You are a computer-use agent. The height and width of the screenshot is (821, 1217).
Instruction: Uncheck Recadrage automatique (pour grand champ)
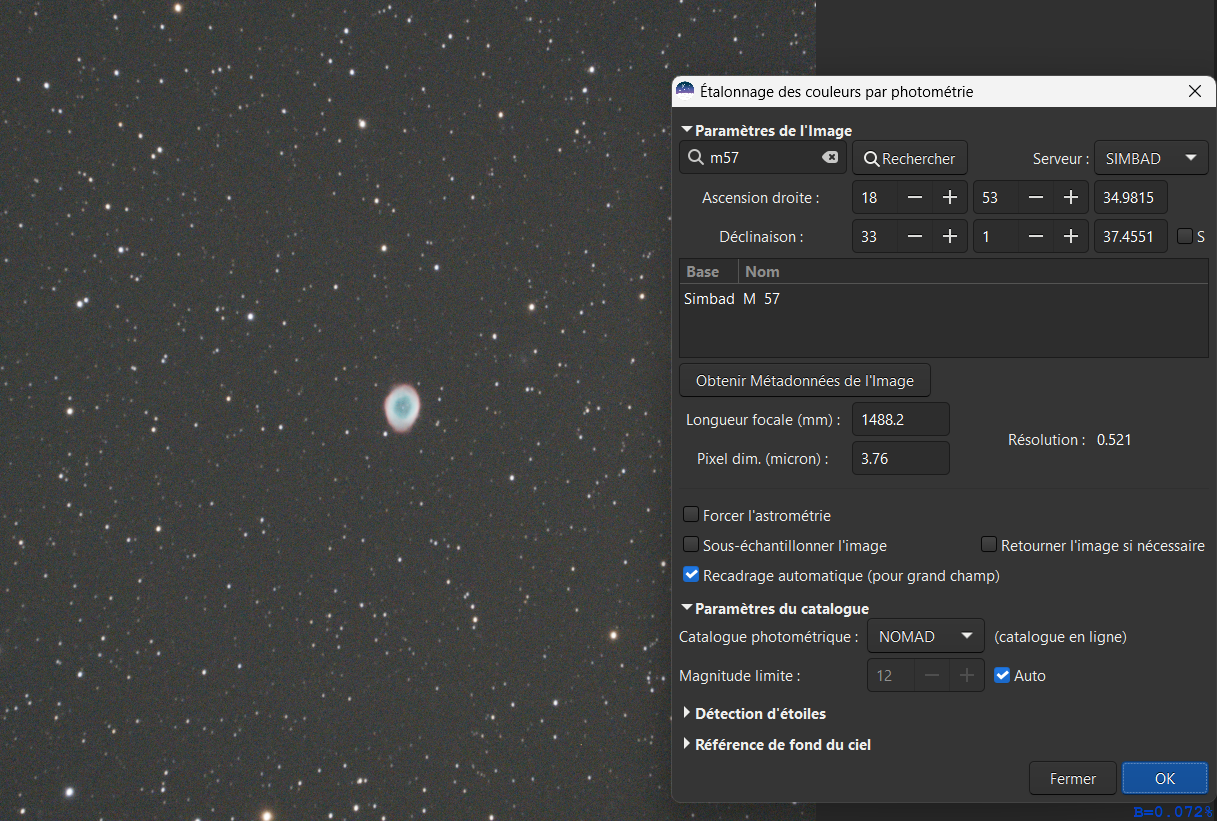691,575
